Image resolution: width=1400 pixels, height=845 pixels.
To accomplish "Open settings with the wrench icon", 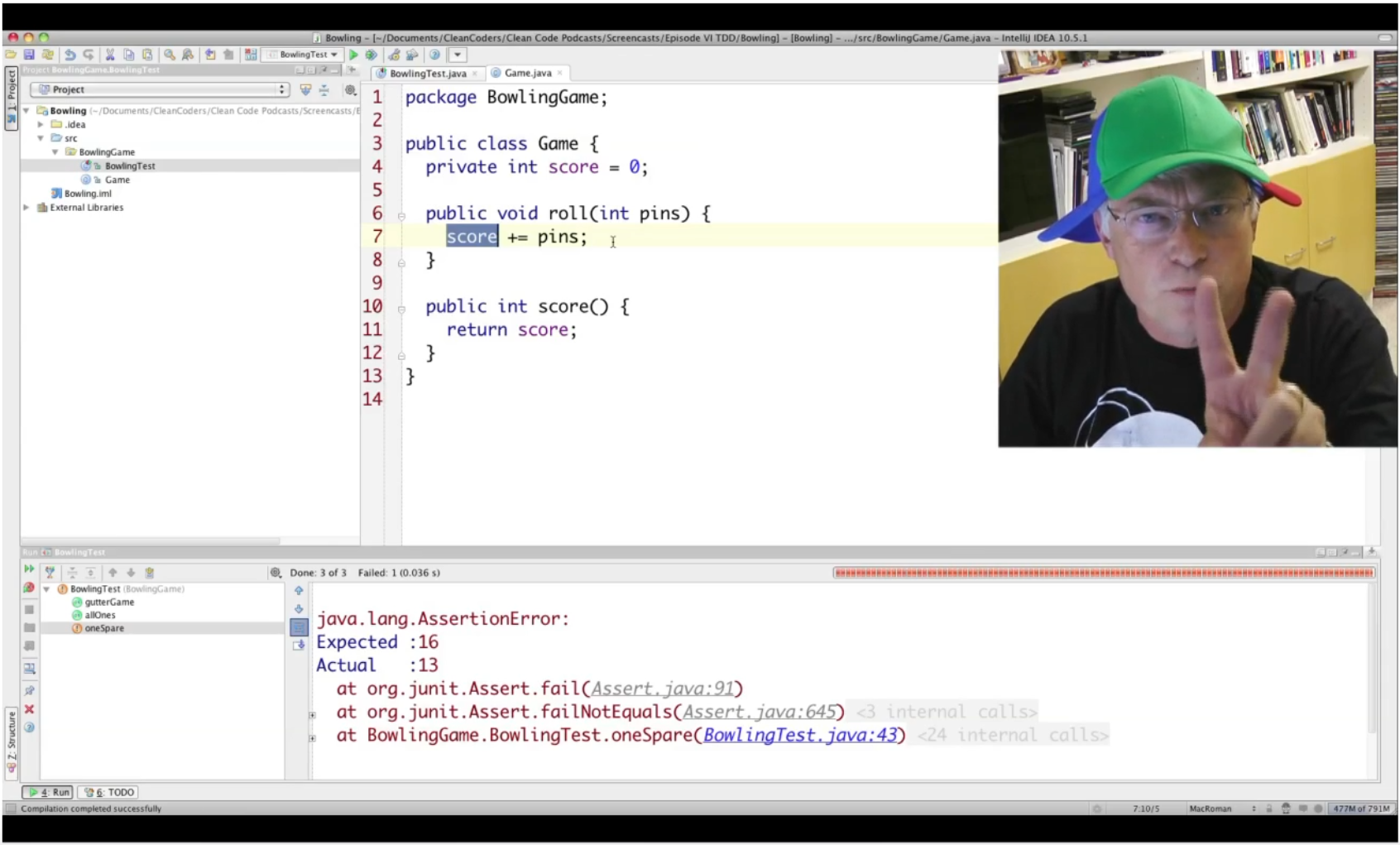I will (394, 55).
